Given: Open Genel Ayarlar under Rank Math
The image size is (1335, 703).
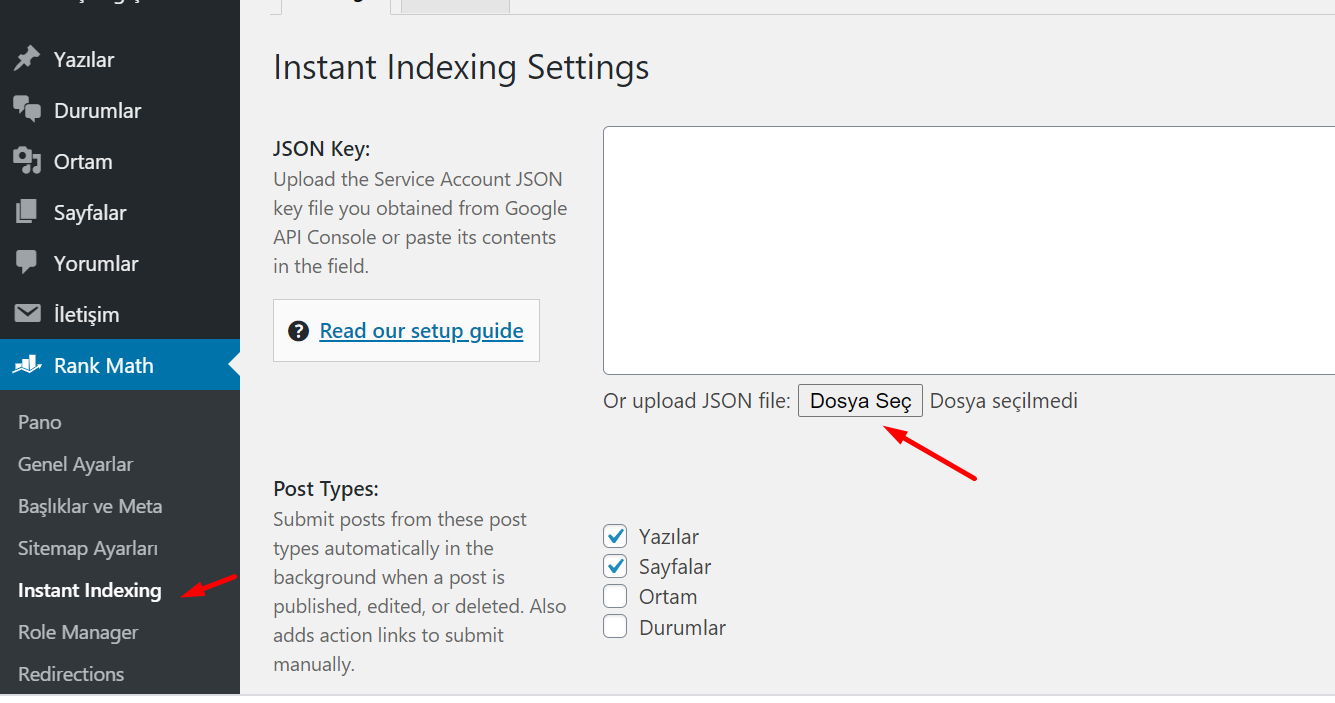Looking at the screenshot, I should pos(75,464).
